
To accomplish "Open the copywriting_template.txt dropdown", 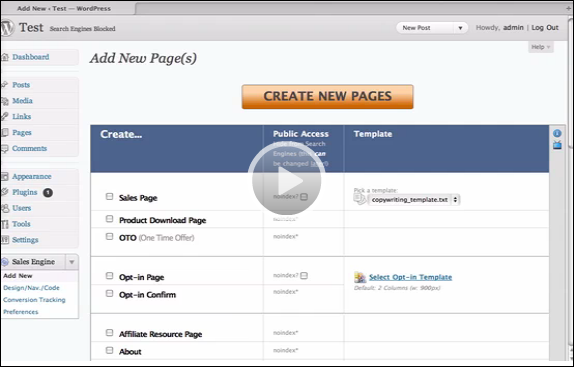I will point(414,200).
